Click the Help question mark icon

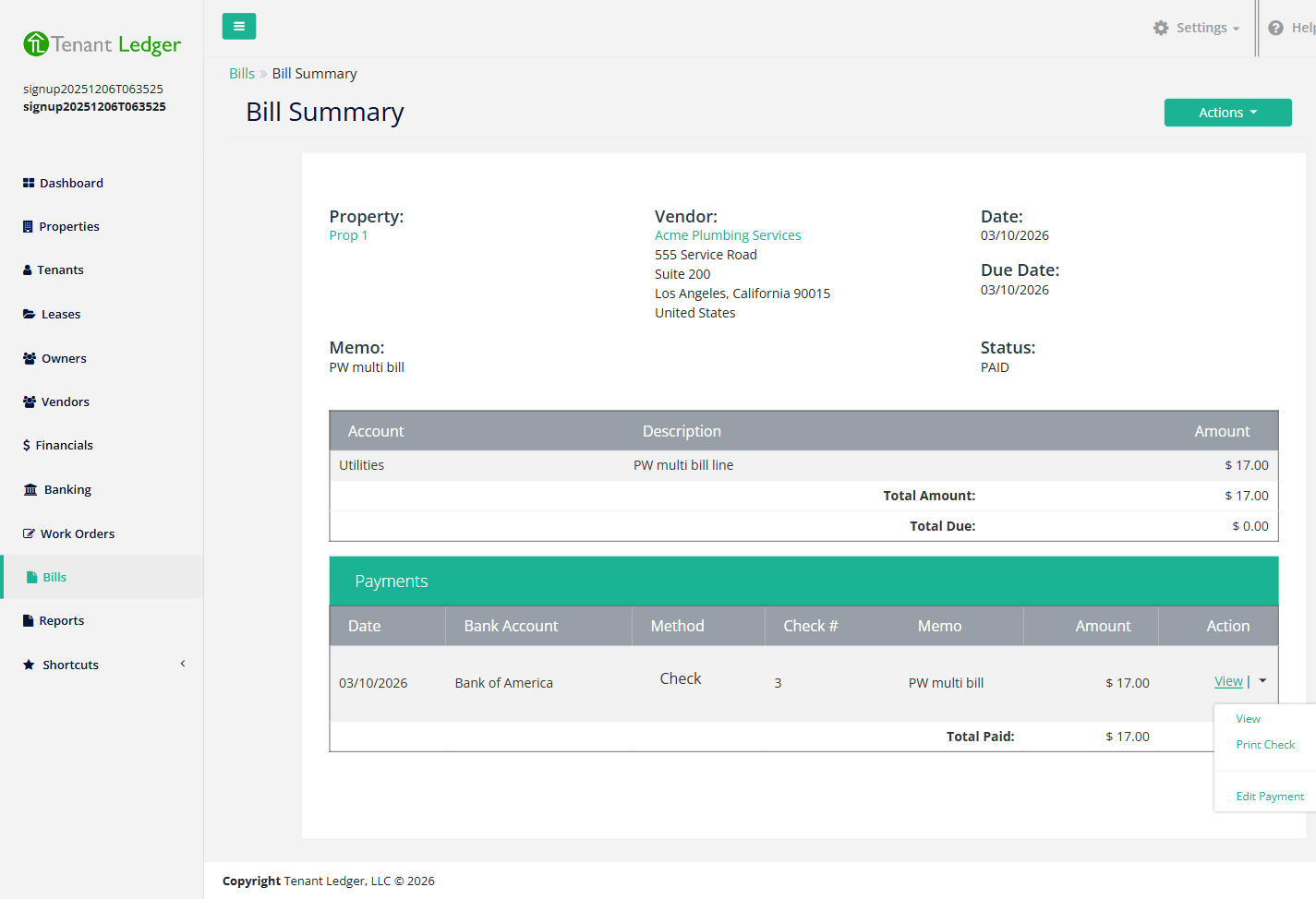pos(1276,28)
